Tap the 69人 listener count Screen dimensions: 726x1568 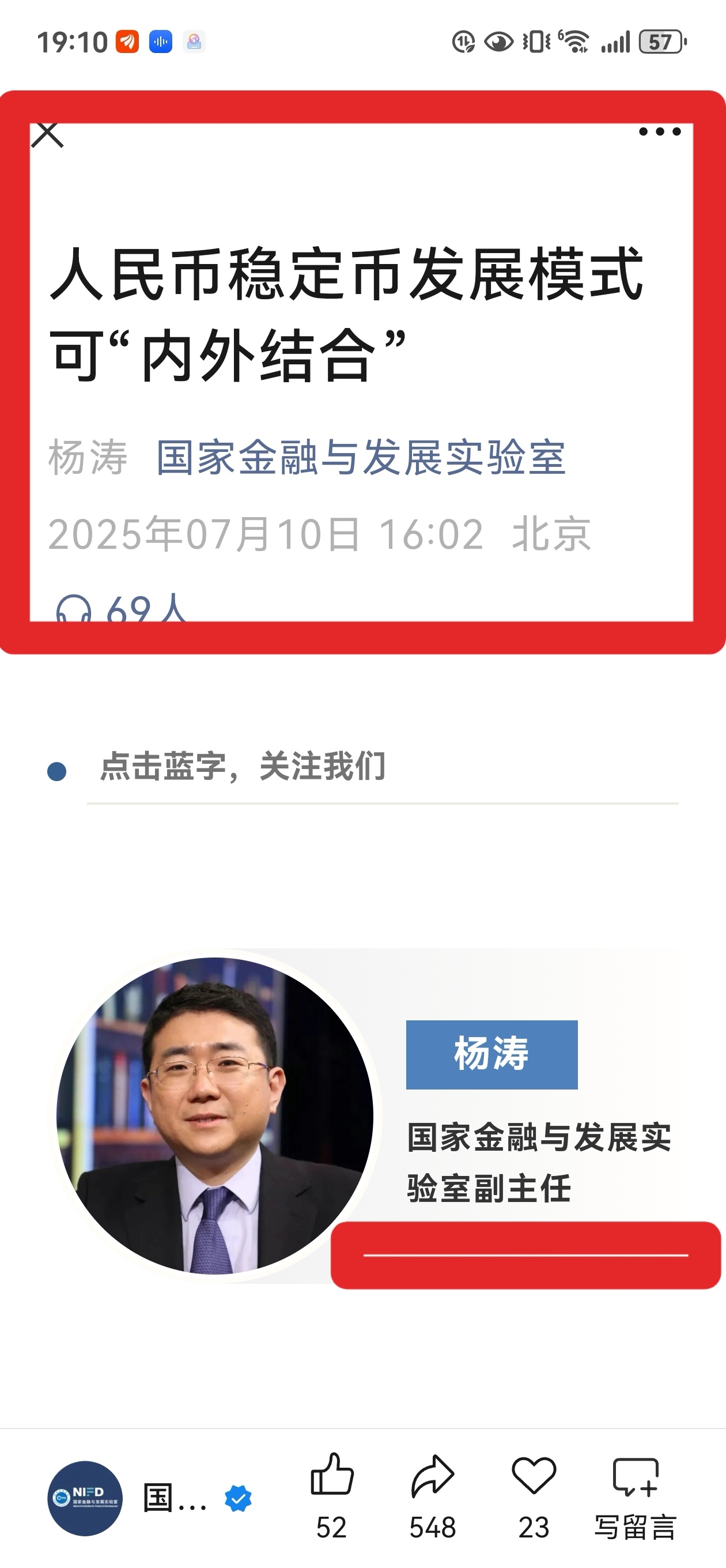[146, 608]
